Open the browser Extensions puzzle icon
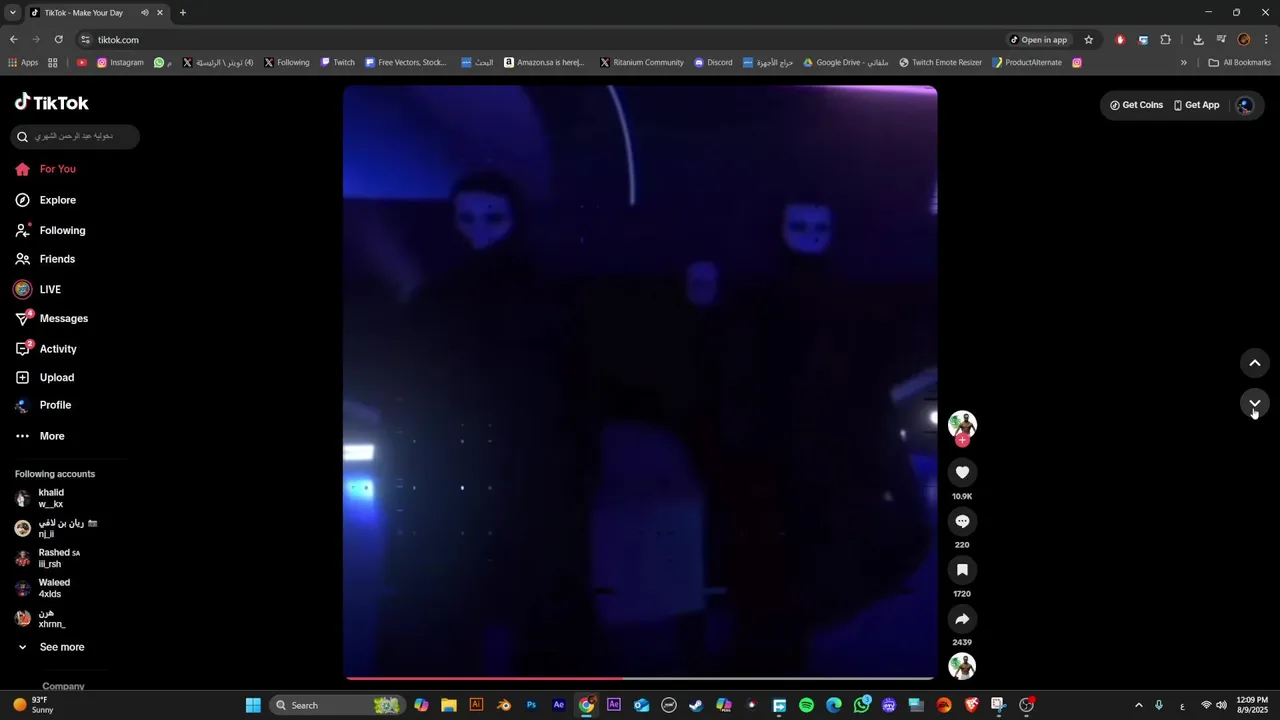This screenshot has width=1280, height=720. click(1165, 40)
